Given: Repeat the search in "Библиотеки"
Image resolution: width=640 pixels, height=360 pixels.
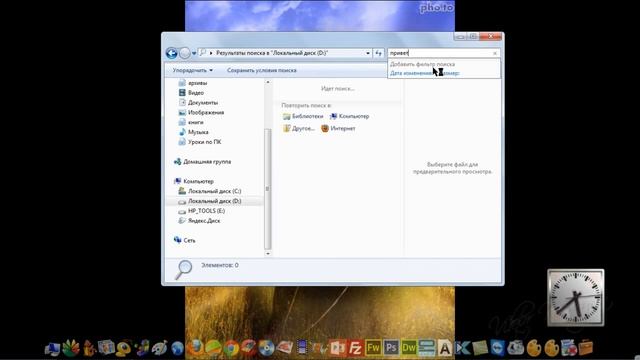Looking at the screenshot, I should 303,116.
